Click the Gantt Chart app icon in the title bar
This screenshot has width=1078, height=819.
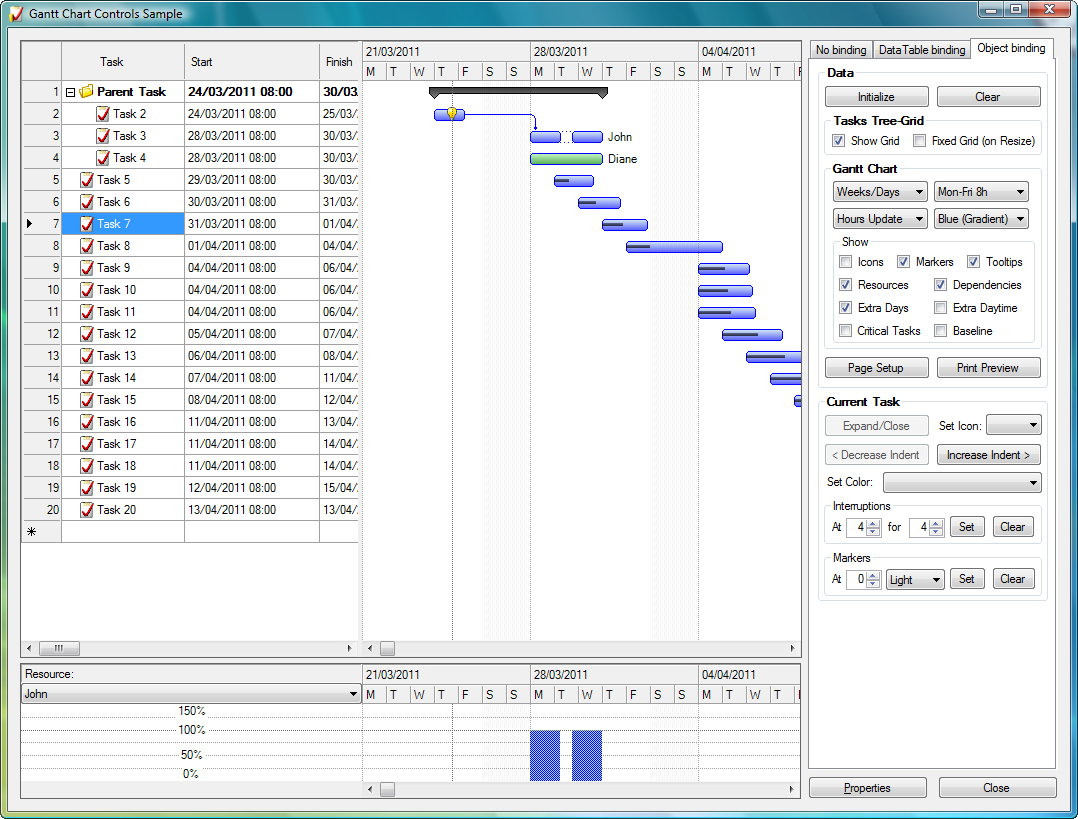coord(13,13)
